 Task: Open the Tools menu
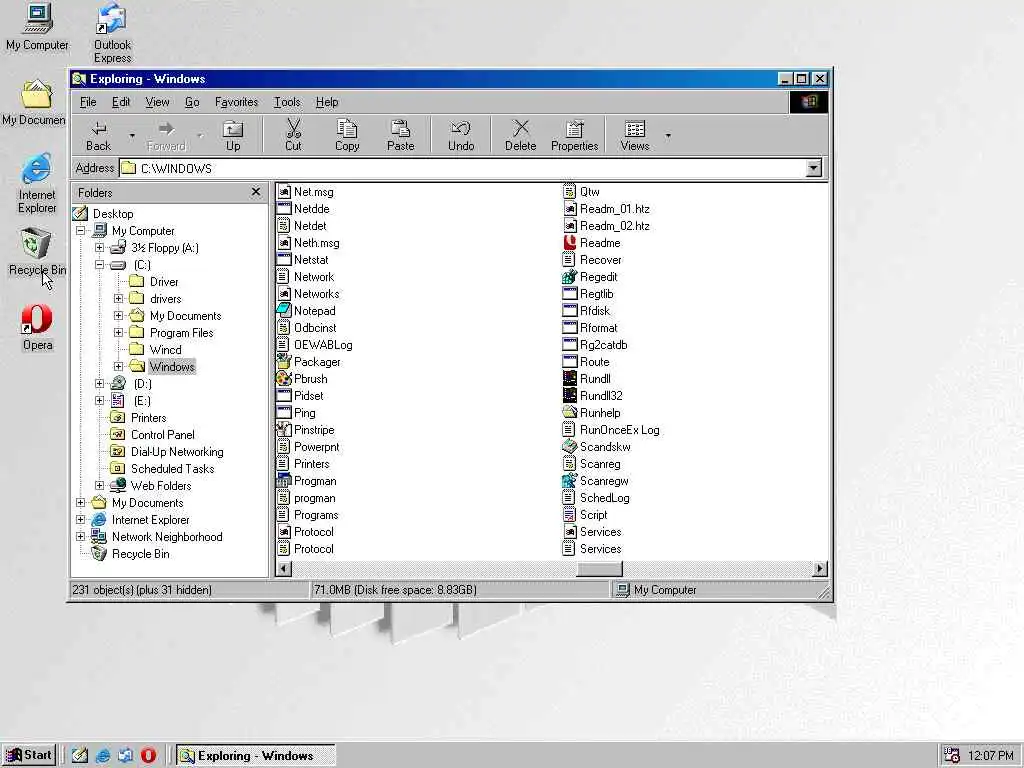coord(287,102)
